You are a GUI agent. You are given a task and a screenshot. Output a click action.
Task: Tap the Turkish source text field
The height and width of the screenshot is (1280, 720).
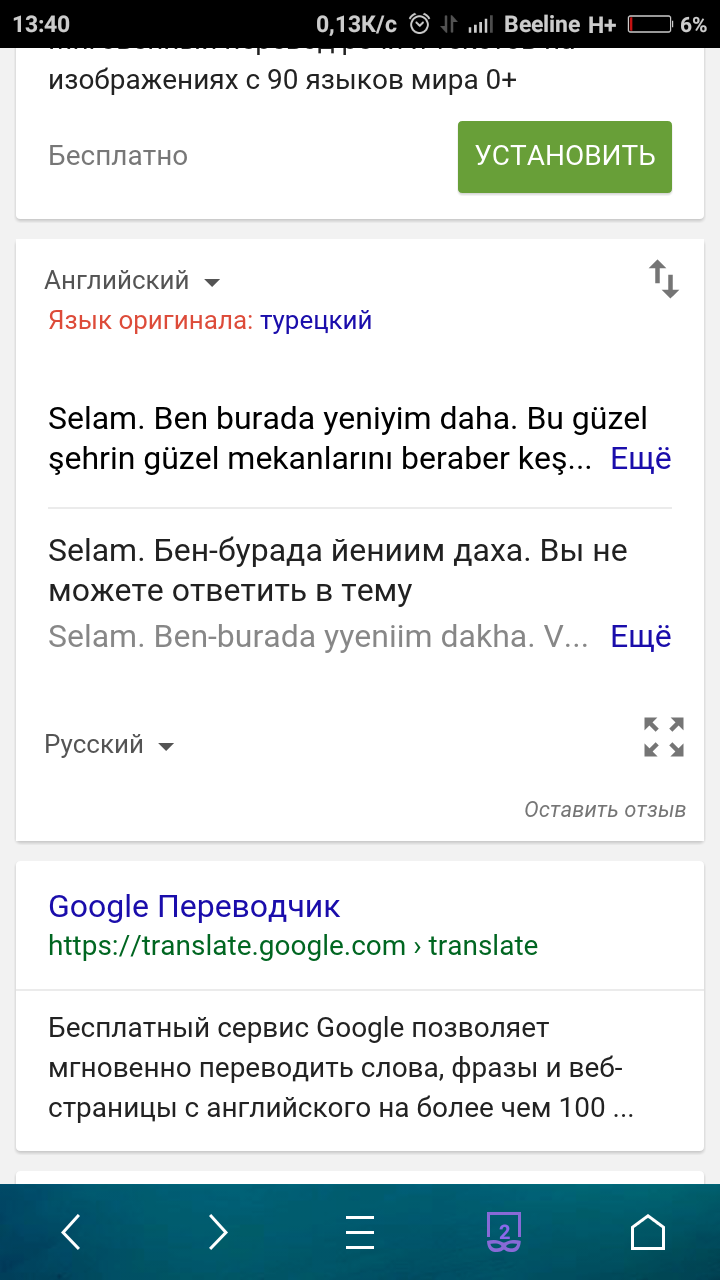[x=320, y=438]
